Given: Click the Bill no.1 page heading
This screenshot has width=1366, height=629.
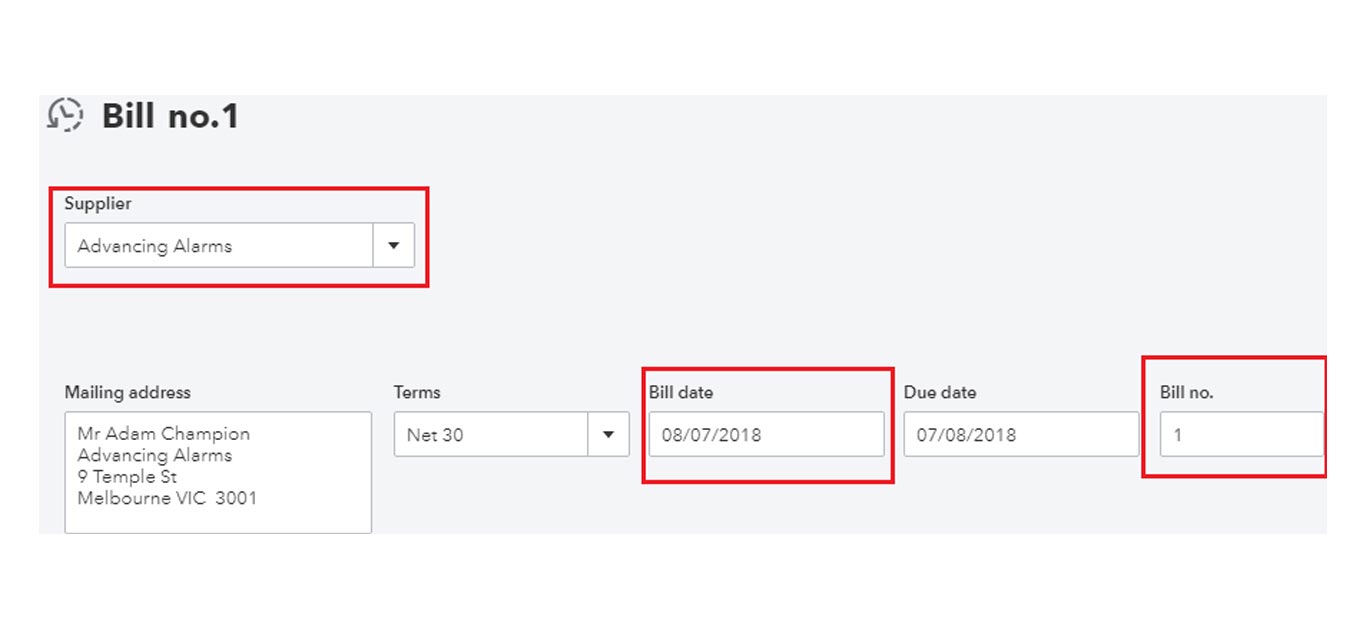Looking at the screenshot, I should (x=170, y=116).
